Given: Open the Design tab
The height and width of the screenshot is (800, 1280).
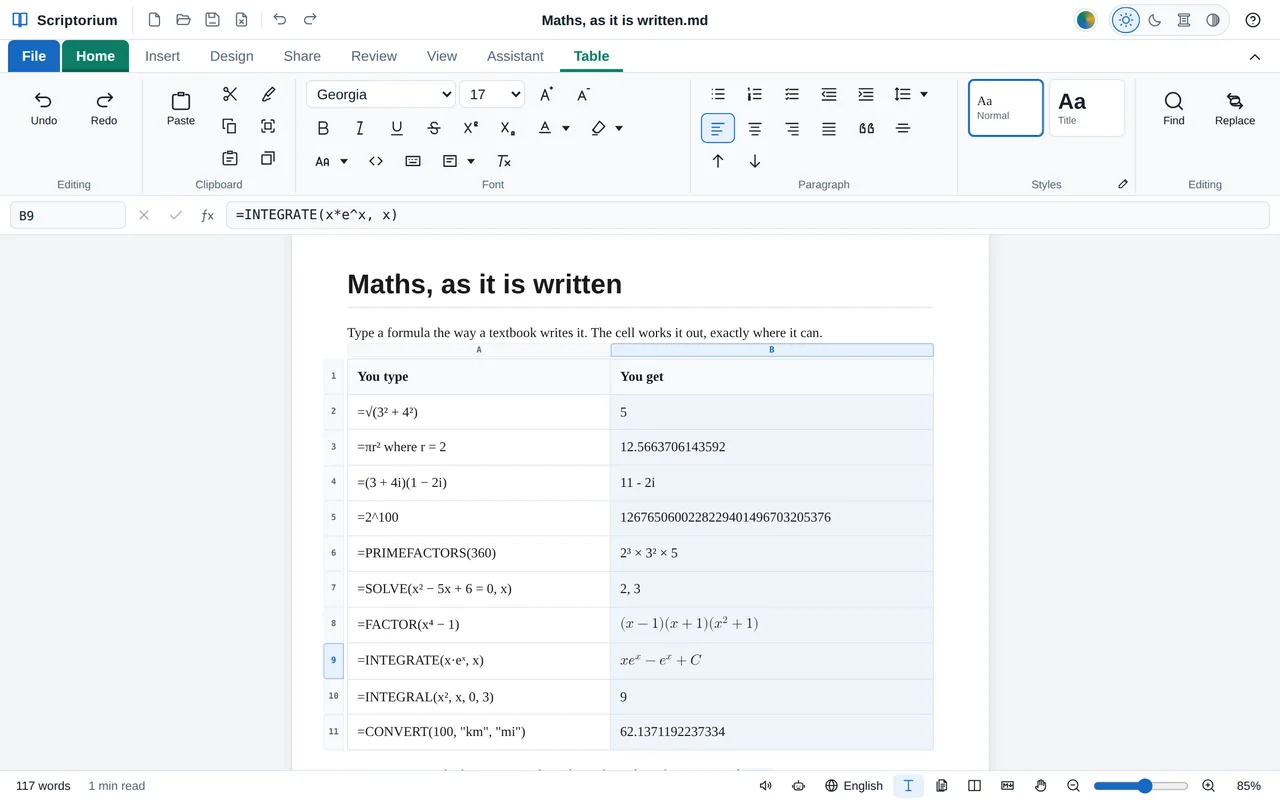Looking at the screenshot, I should (x=232, y=56).
